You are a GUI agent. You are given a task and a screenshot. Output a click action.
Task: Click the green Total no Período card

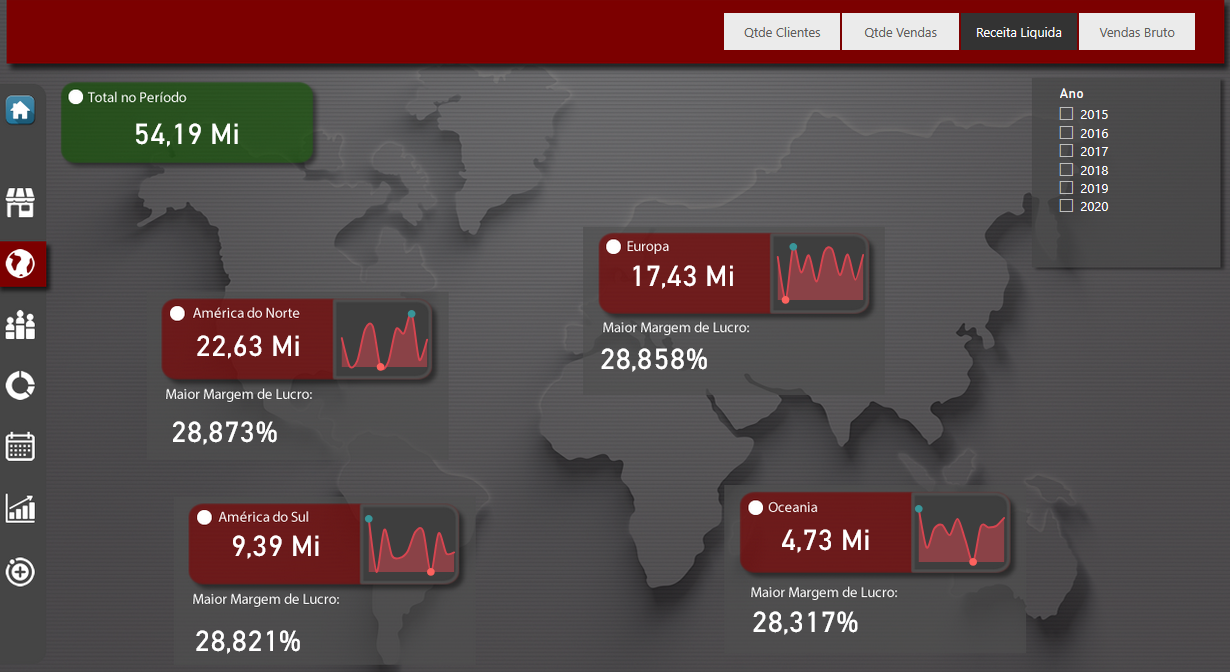188,123
